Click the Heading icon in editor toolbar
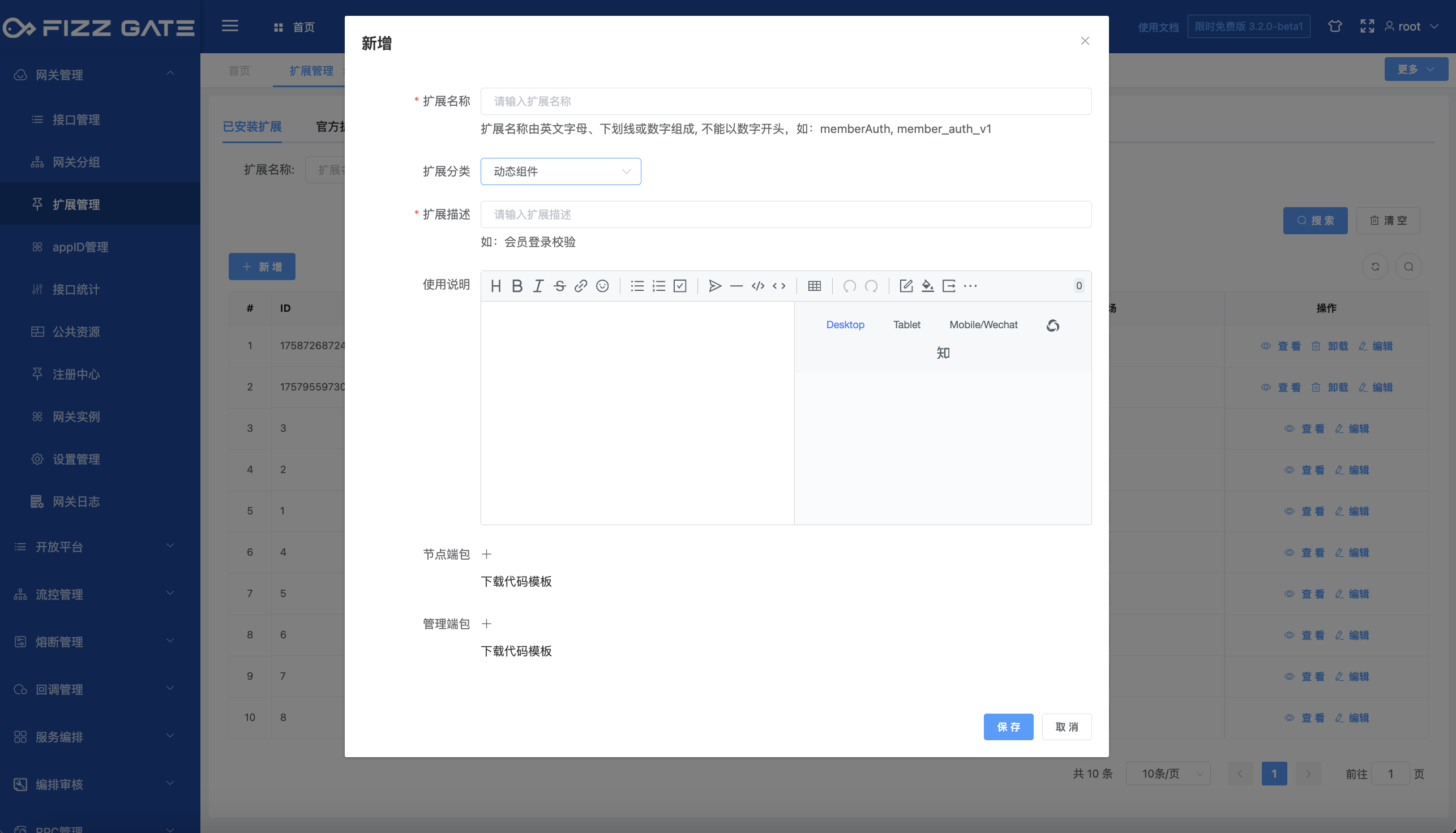Image resolution: width=1456 pixels, height=833 pixels. tap(496, 286)
